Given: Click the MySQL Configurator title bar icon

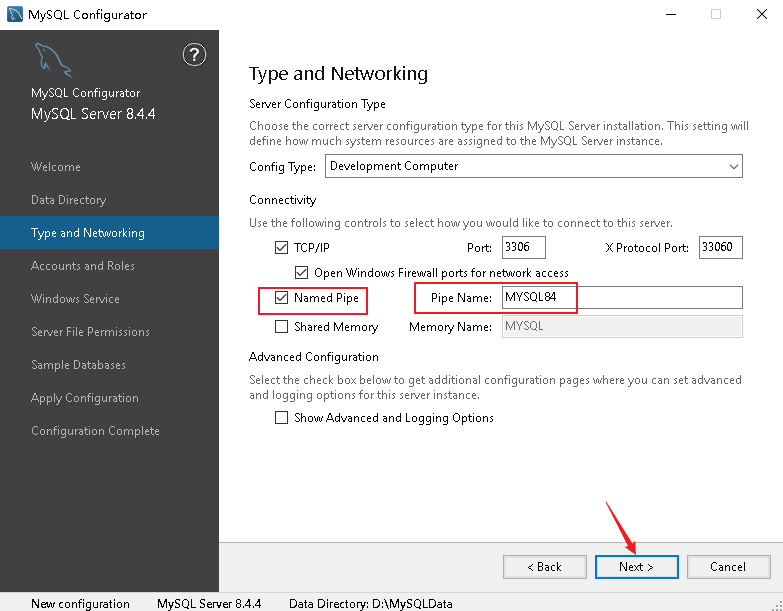Looking at the screenshot, I should (x=14, y=14).
